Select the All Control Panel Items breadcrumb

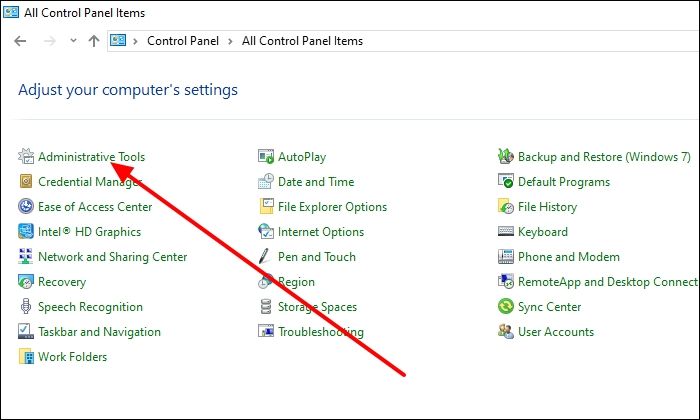point(302,41)
